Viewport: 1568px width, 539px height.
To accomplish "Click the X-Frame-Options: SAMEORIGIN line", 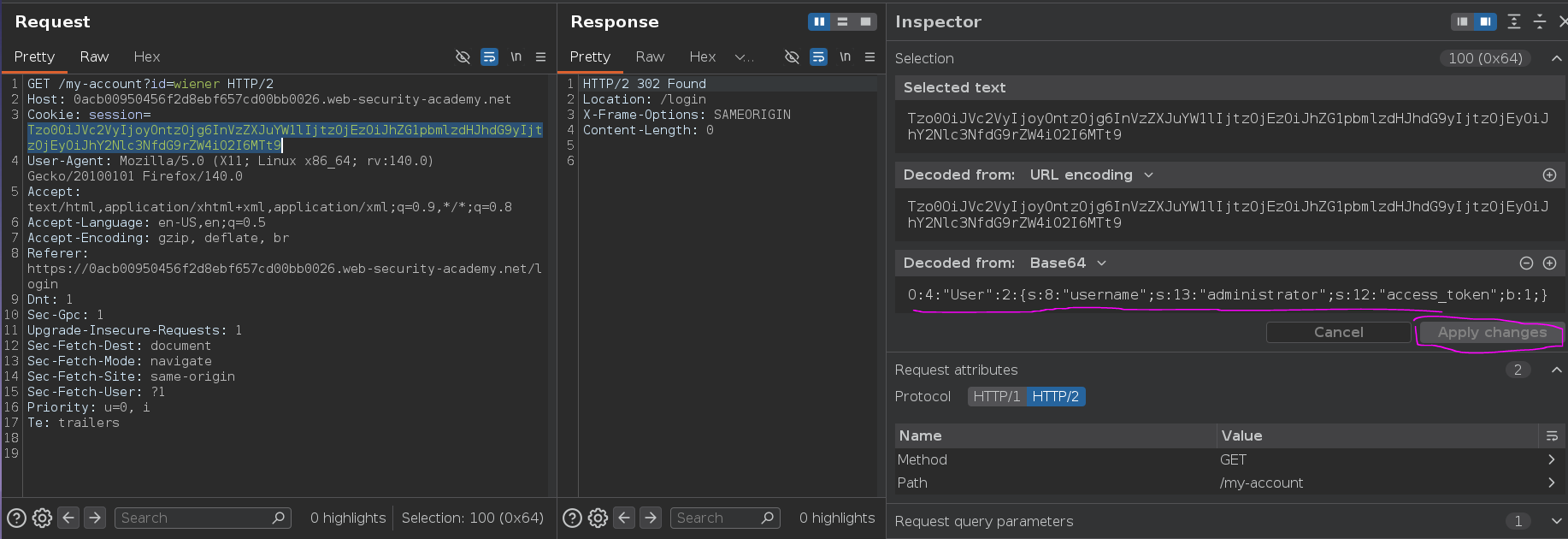I will point(687,115).
